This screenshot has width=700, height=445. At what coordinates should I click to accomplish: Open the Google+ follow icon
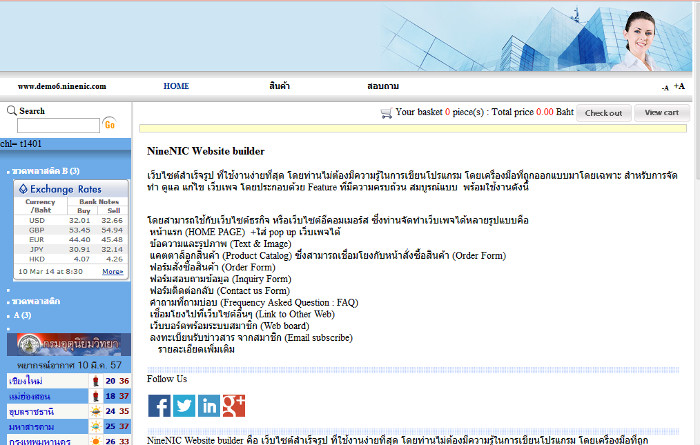coord(234,405)
